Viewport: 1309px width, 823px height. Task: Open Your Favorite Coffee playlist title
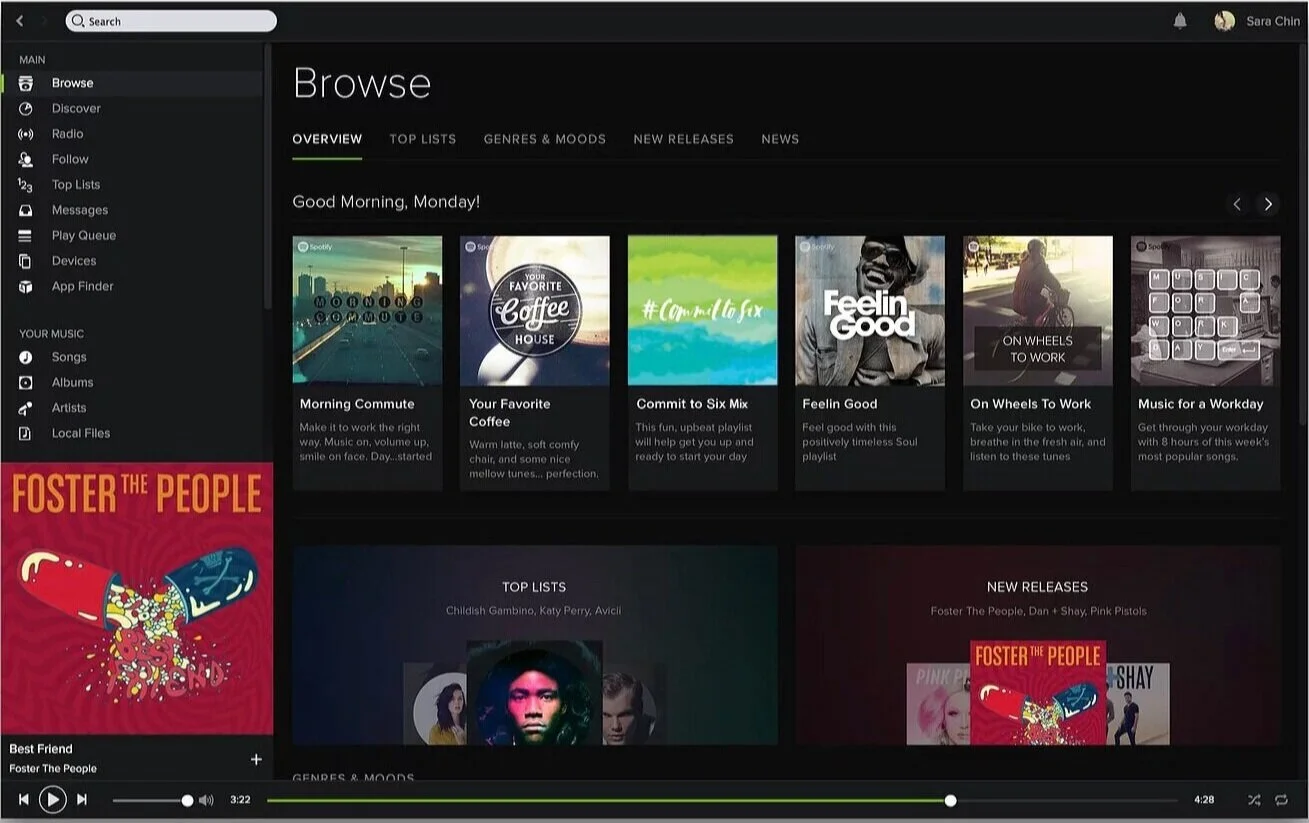tap(510, 413)
